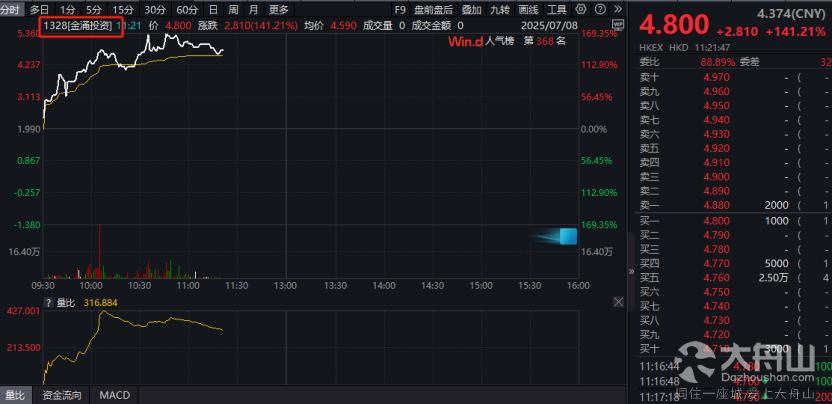Click the 买四 price 4.770
832x404 pixels.
click(716, 263)
